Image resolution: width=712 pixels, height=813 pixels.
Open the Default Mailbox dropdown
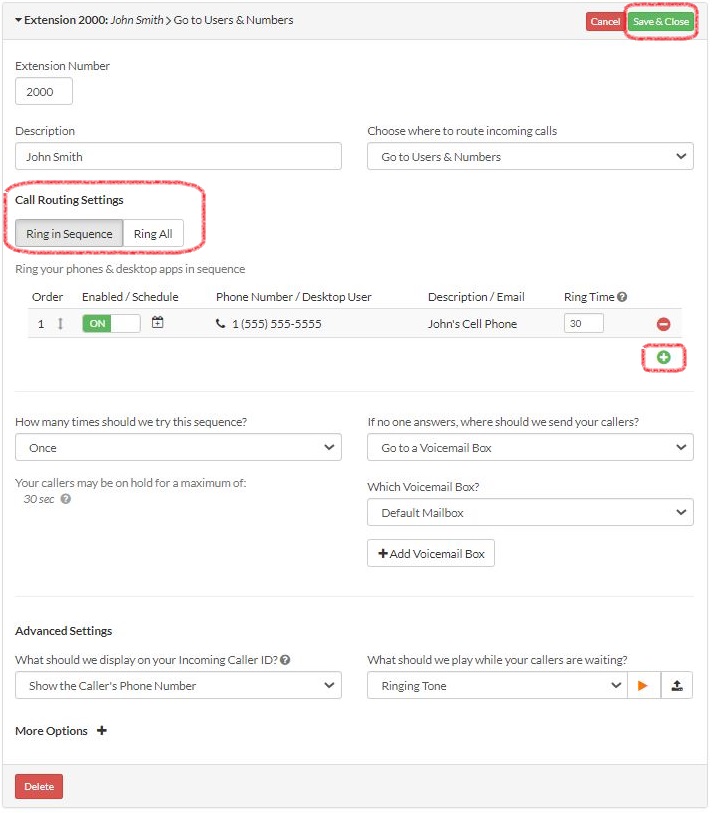(530, 512)
